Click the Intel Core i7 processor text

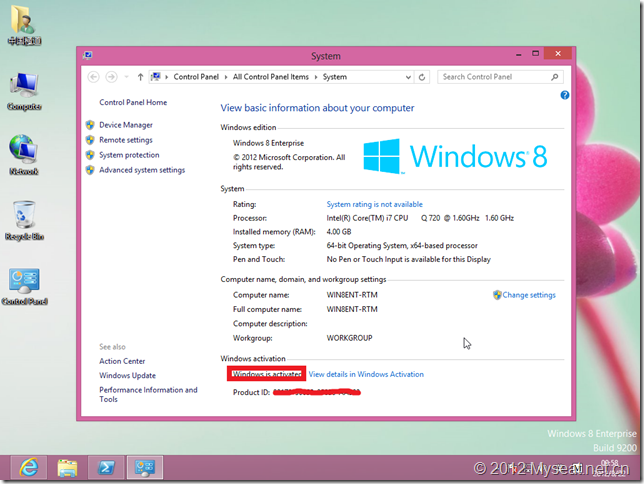(420, 218)
